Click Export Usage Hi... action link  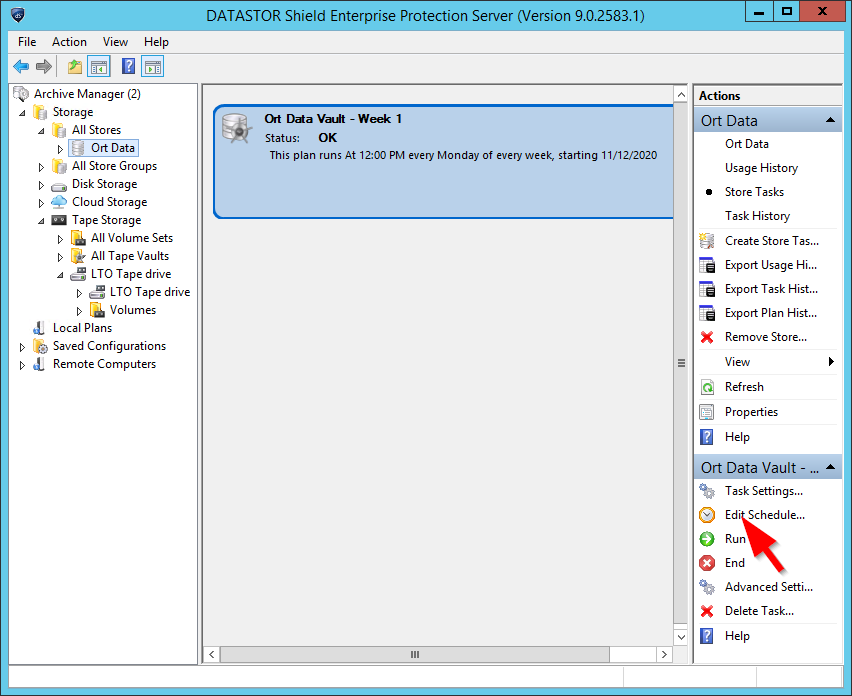pyautogui.click(x=770, y=265)
